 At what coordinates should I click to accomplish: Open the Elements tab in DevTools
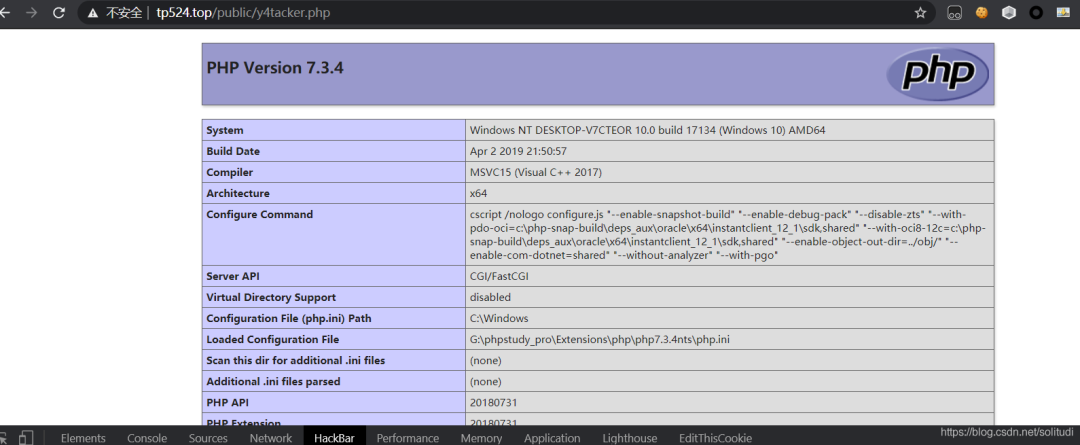83,438
